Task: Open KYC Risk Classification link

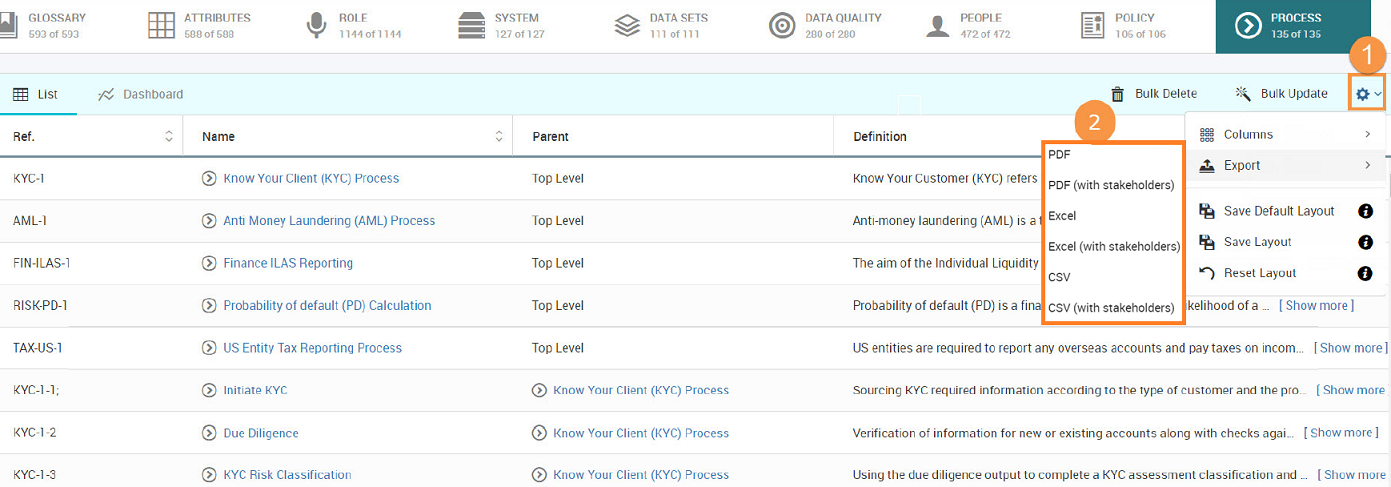Action: [287, 475]
